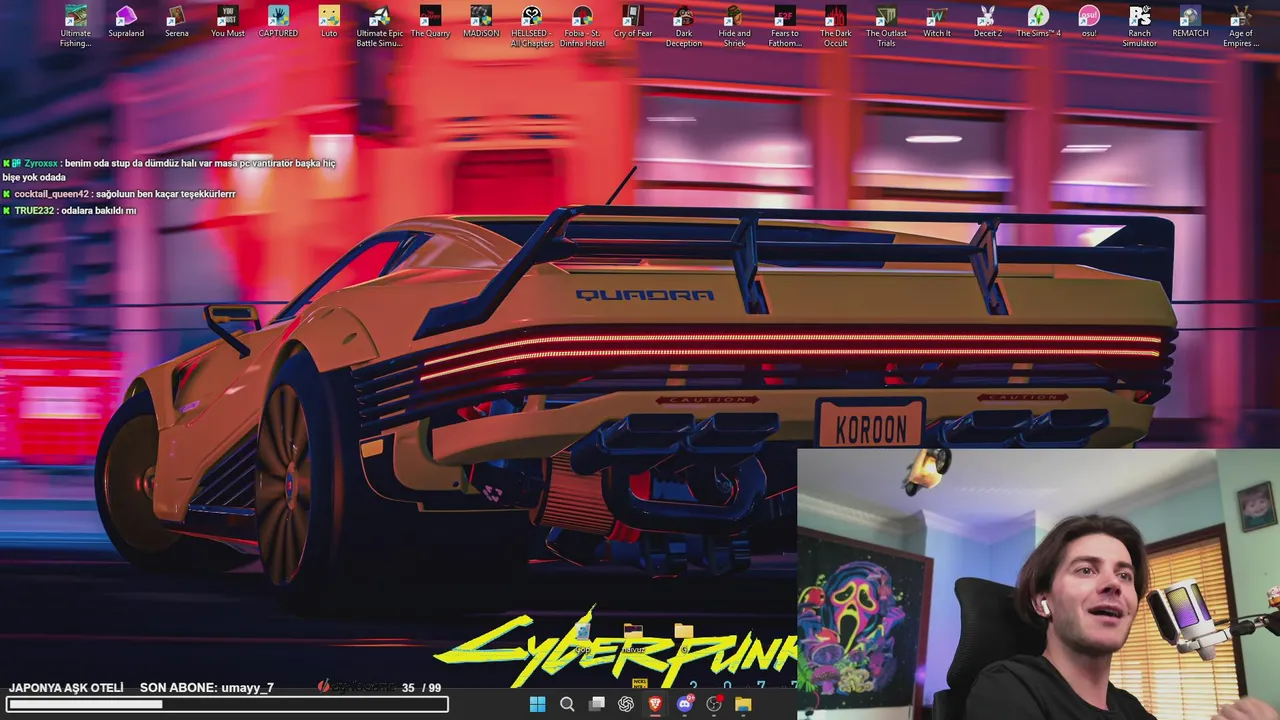Open OBS Studio from the taskbar
1280x720 pixels.
tap(714, 704)
